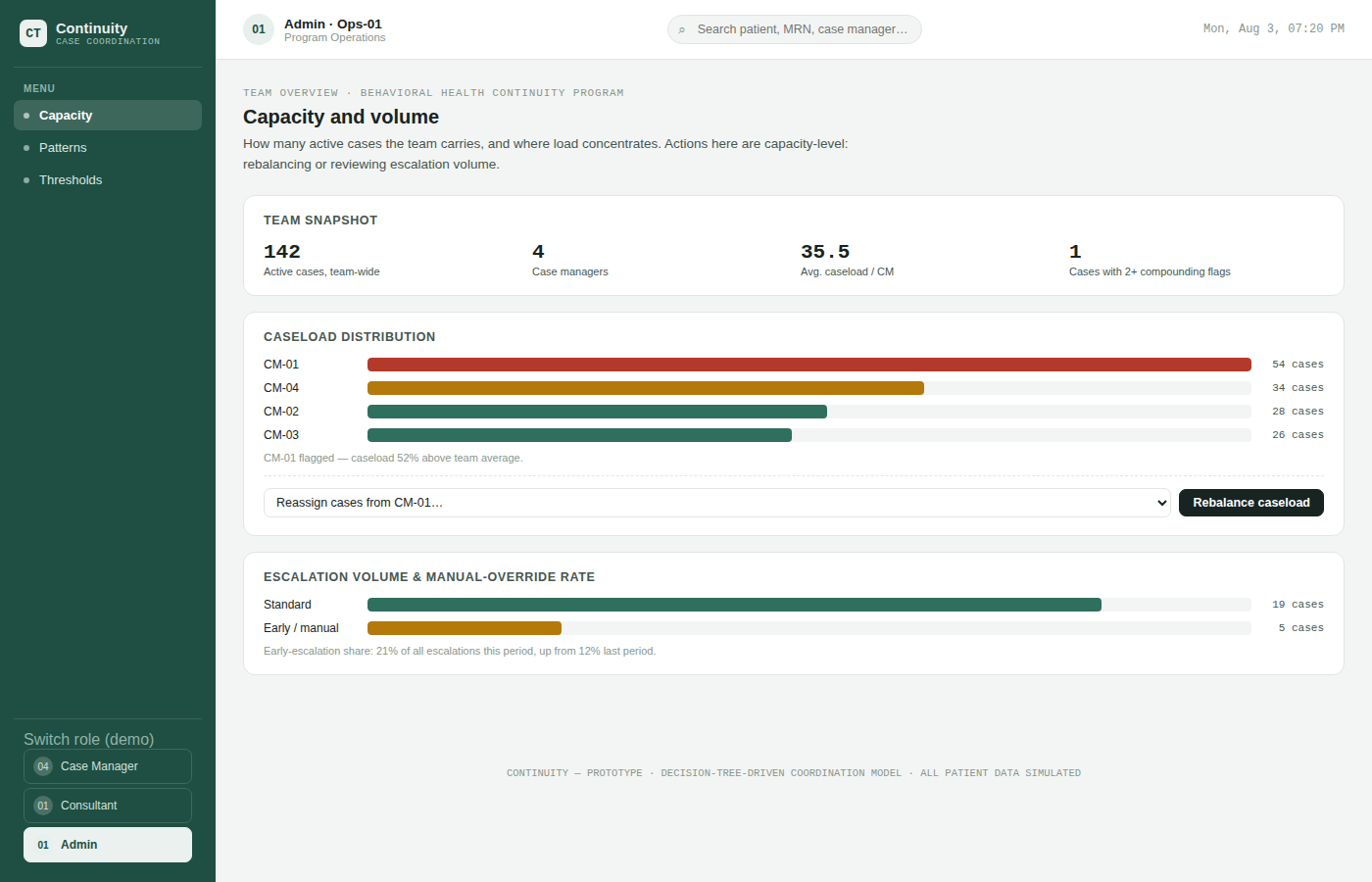Open the Capacity menu item
The image size is (1372, 882).
point(108,115)
